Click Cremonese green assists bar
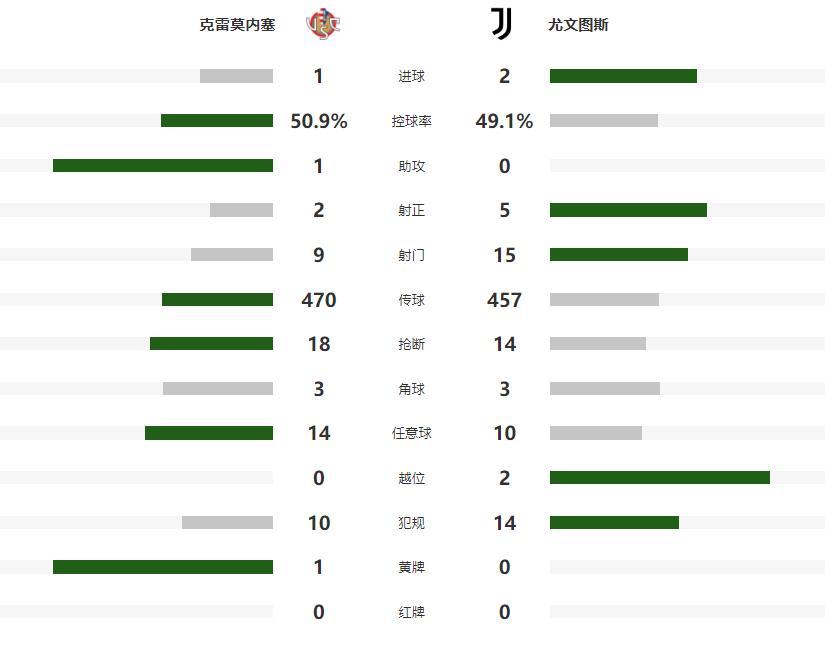 (163, 165)
